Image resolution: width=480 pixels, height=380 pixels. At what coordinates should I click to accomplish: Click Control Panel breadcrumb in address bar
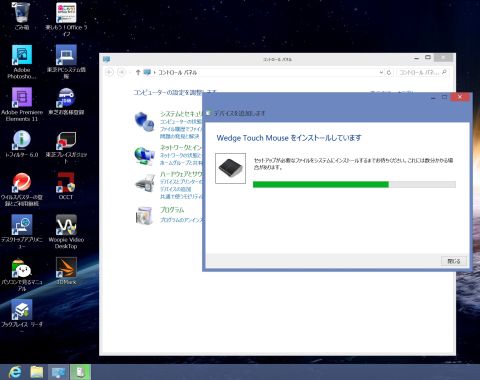177,72
